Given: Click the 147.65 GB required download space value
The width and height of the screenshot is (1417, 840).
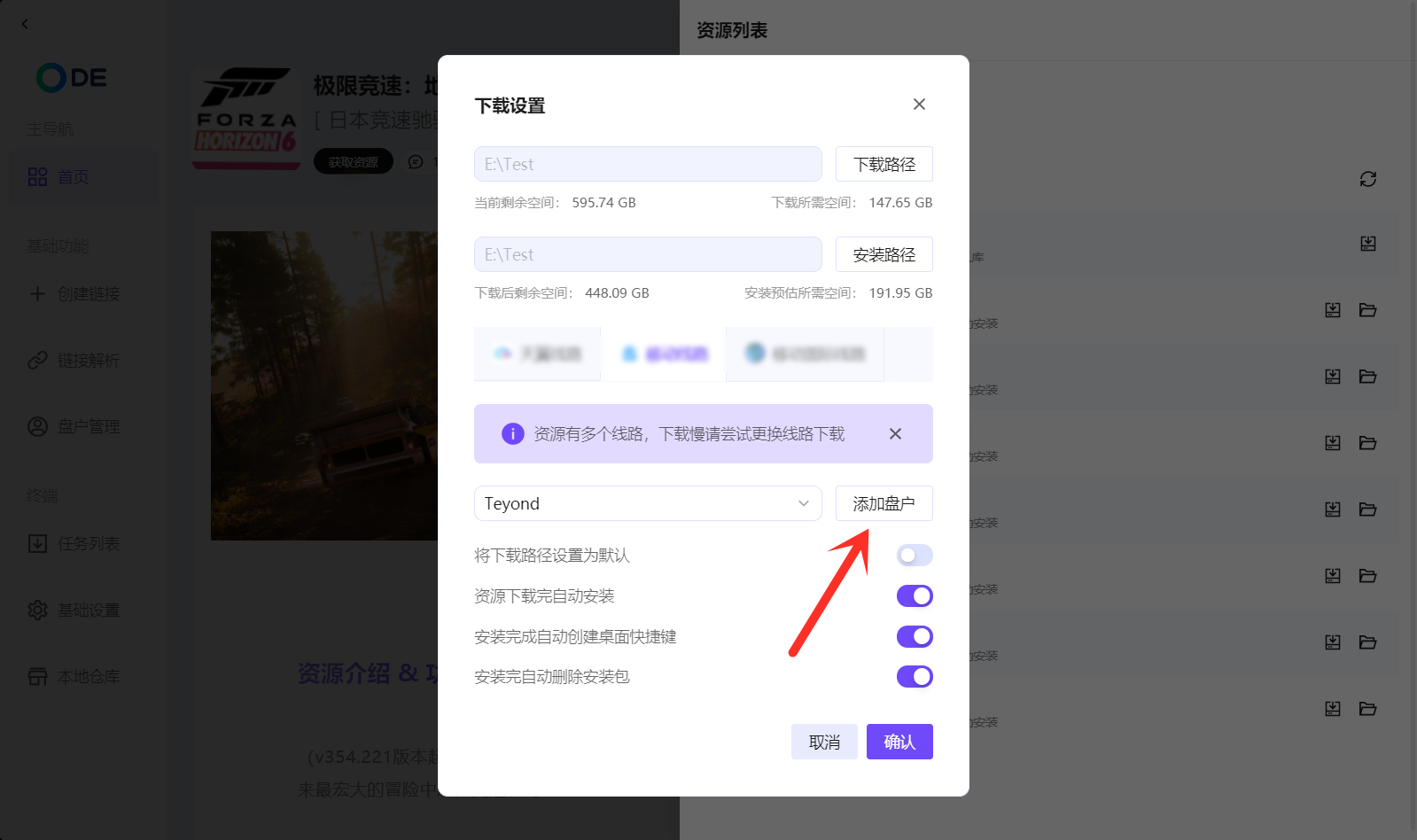Looking at the screenshot, I should [900, 203].
